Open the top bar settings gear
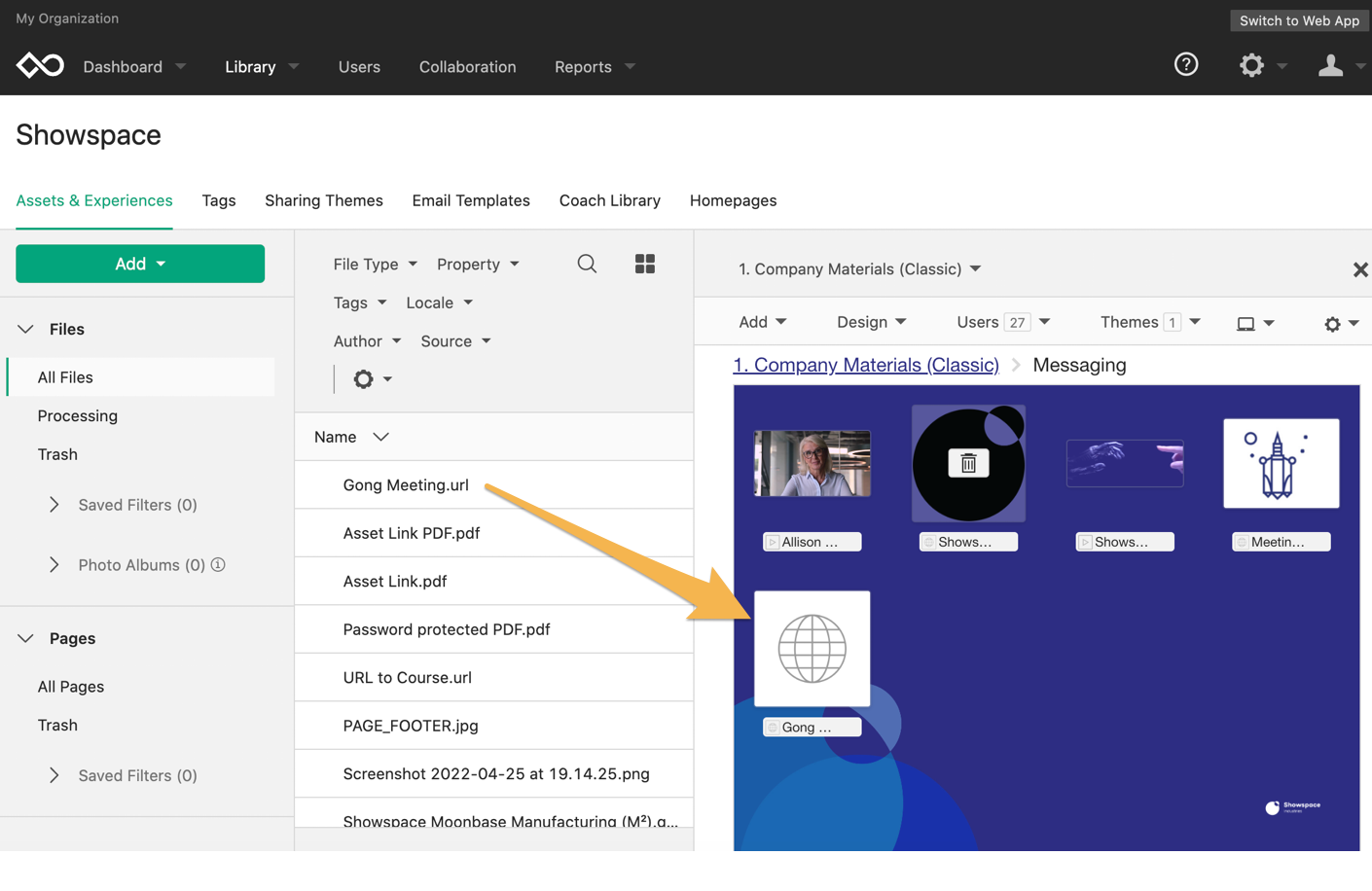Viewport: 1372px width, 891px height. (x=1251, y=65)
